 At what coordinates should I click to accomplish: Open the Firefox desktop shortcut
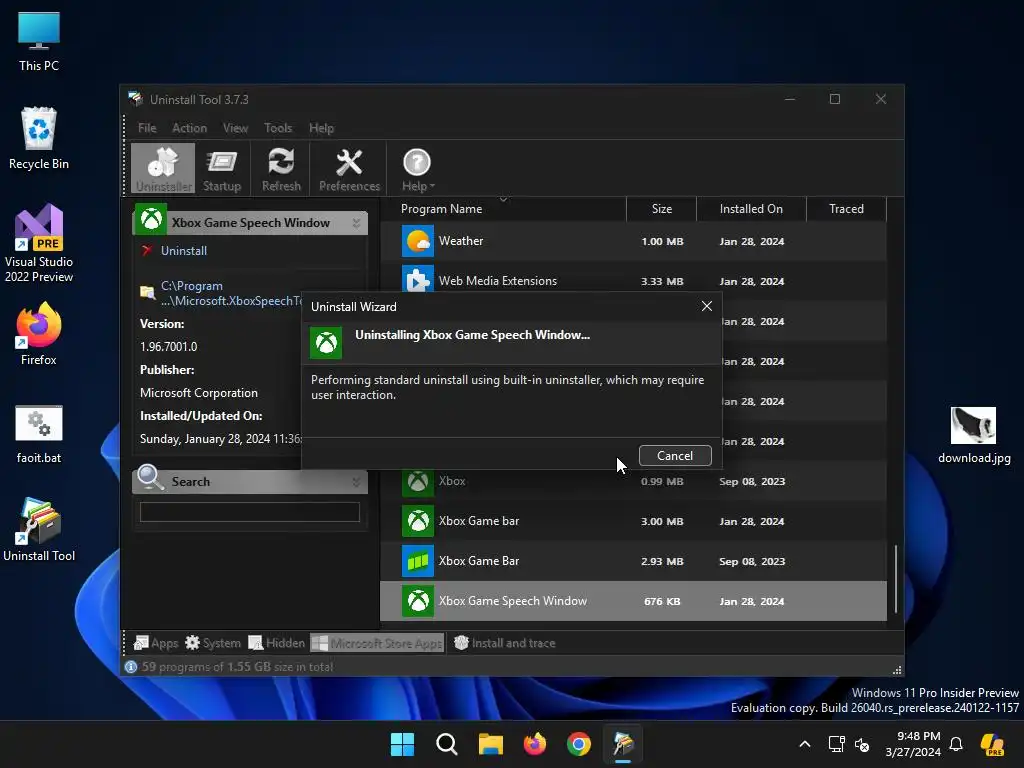point(39,334)
